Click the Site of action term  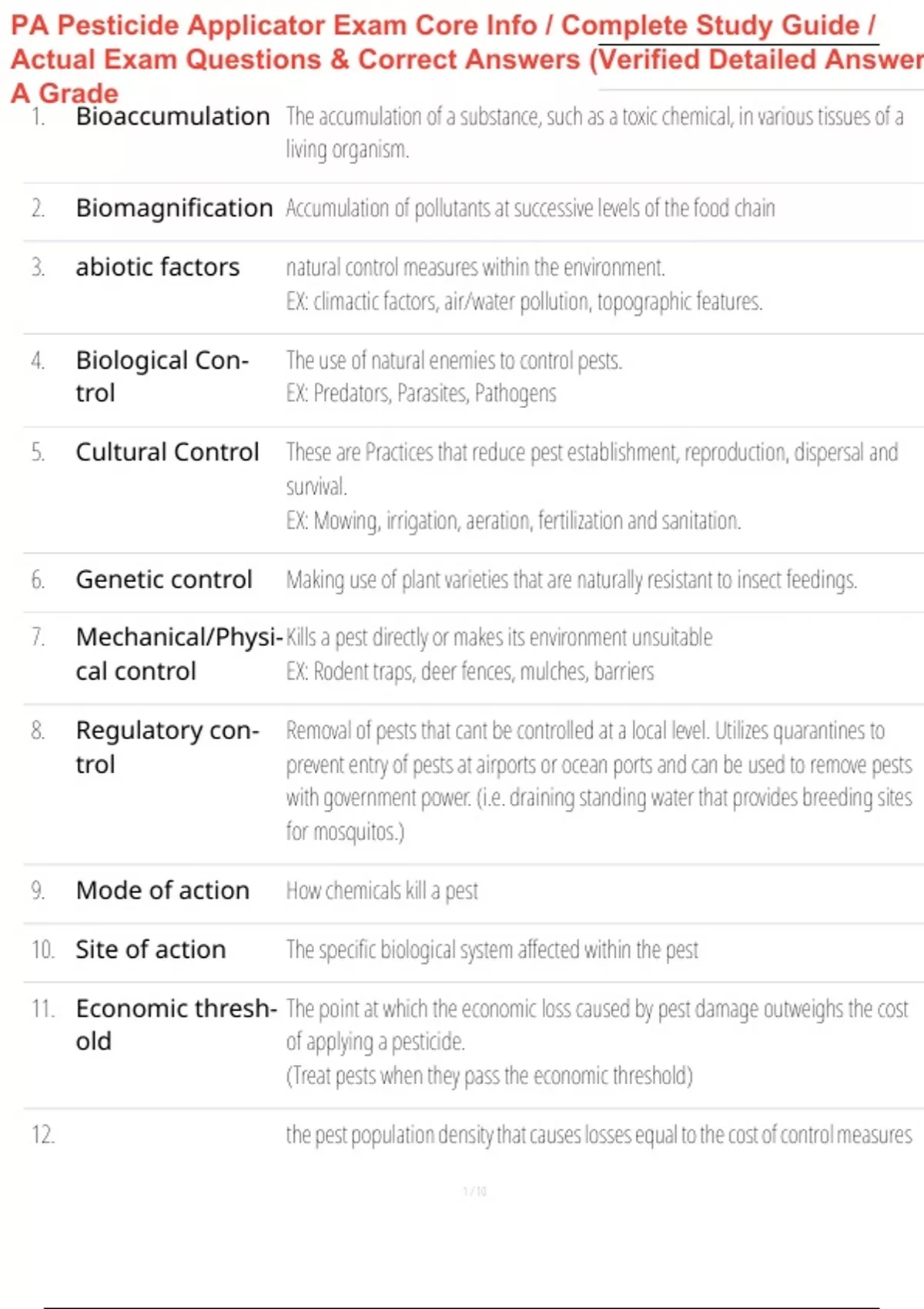pyautogui.click(x=150, y=949)
